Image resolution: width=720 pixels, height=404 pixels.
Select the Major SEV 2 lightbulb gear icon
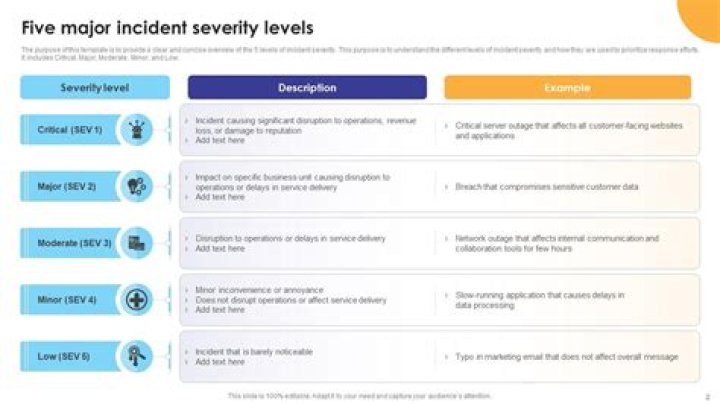click(x=136, y=186)
